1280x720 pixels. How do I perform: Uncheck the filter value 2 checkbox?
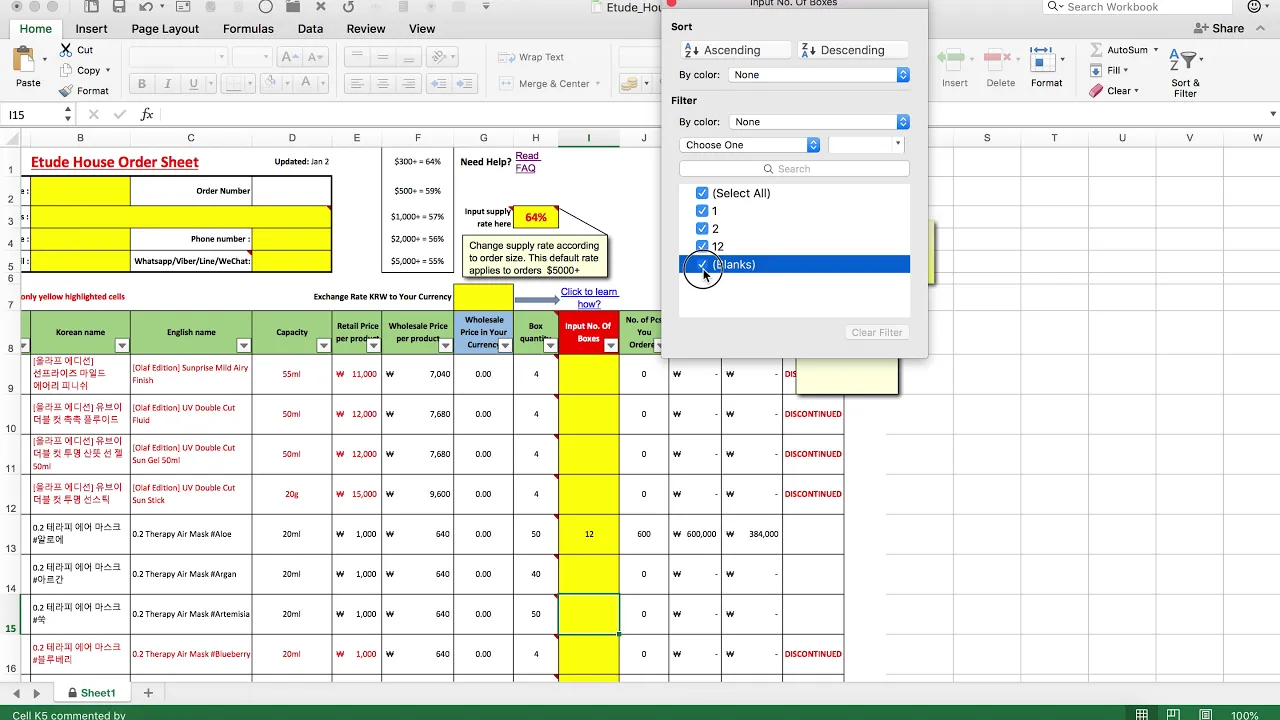tap(702, 229)
